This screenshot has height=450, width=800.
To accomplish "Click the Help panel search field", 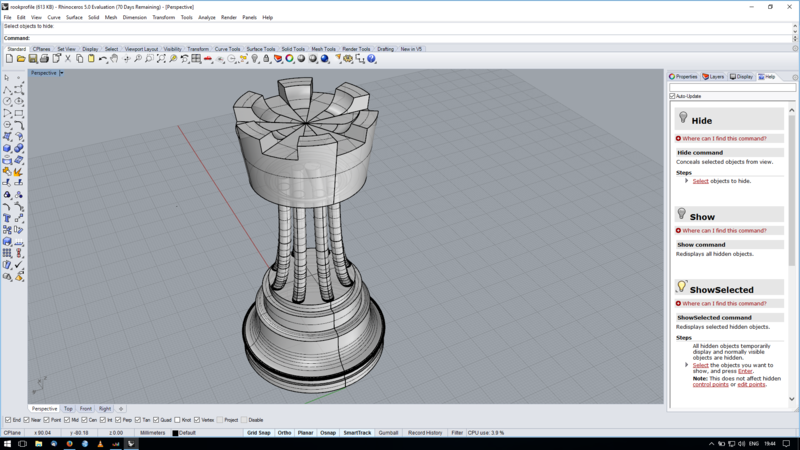I will (x=732, y=88).
